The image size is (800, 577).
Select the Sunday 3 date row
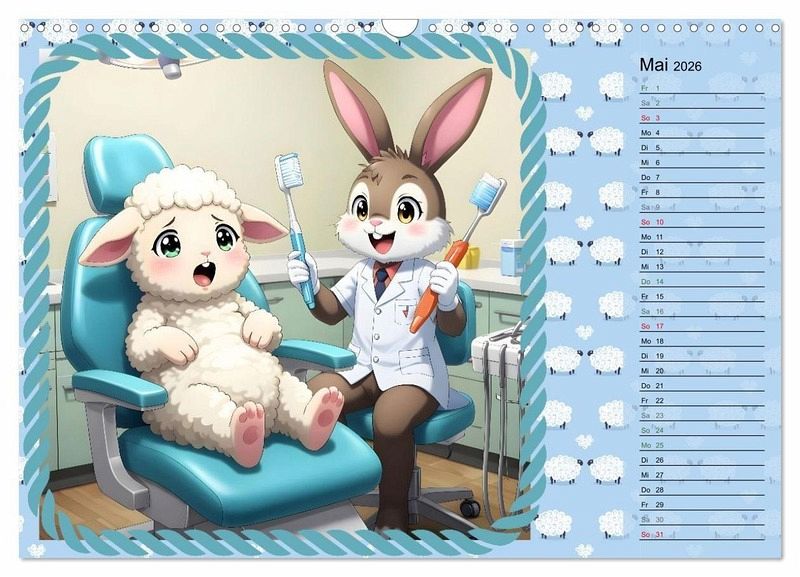(x=700, y=118)
